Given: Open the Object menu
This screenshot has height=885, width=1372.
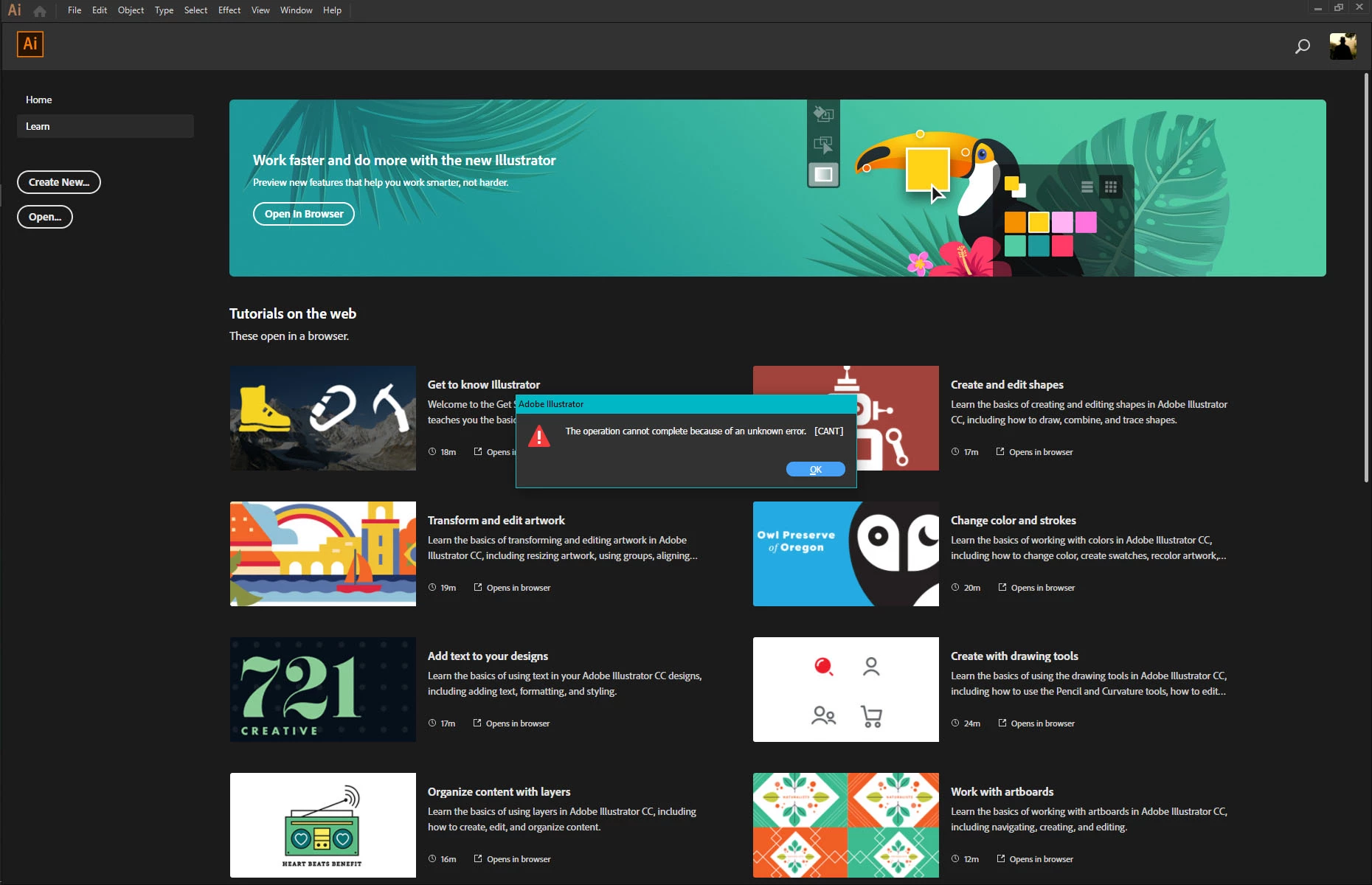Looking at the screenshot, I should point(131,10).
